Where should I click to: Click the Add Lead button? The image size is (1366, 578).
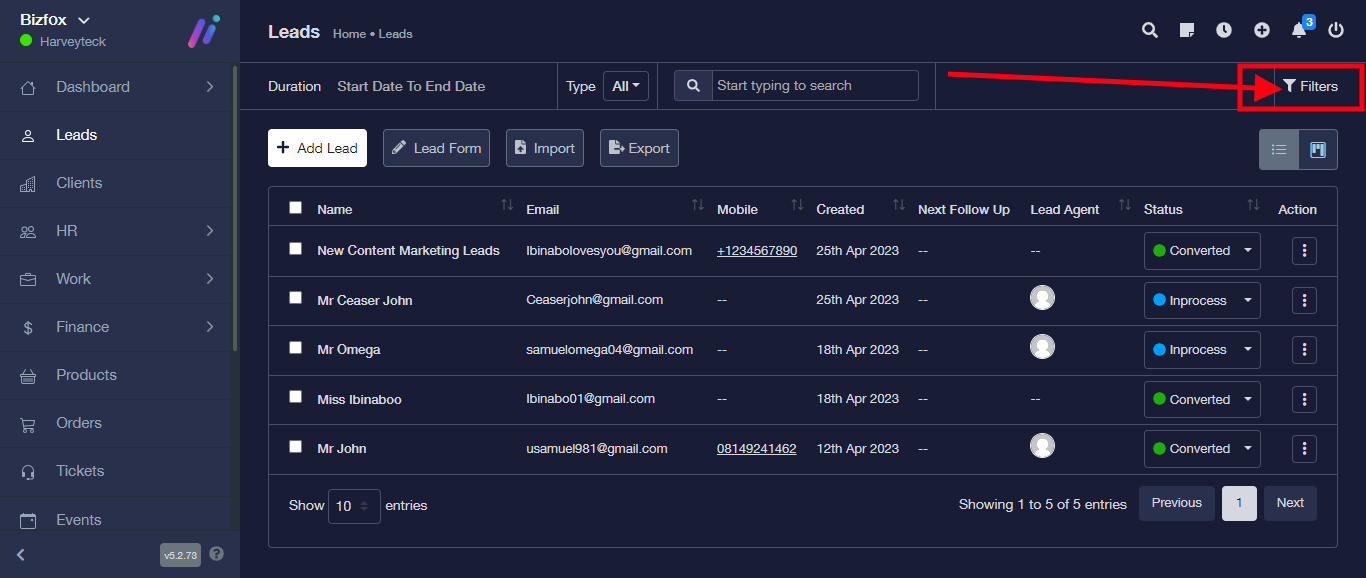pyautogui.click(x=317, y=148)
